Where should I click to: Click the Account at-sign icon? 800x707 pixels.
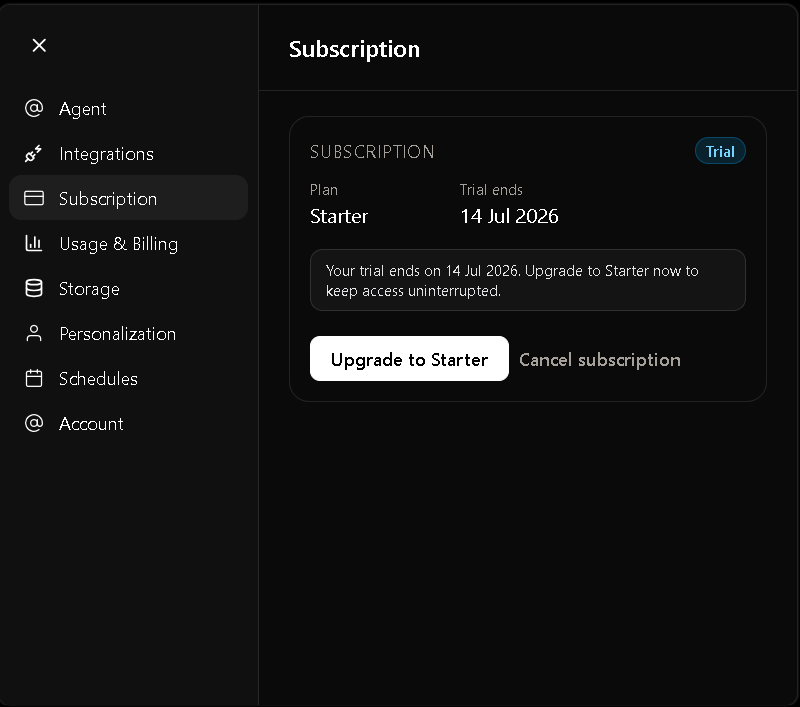[34, 423]
